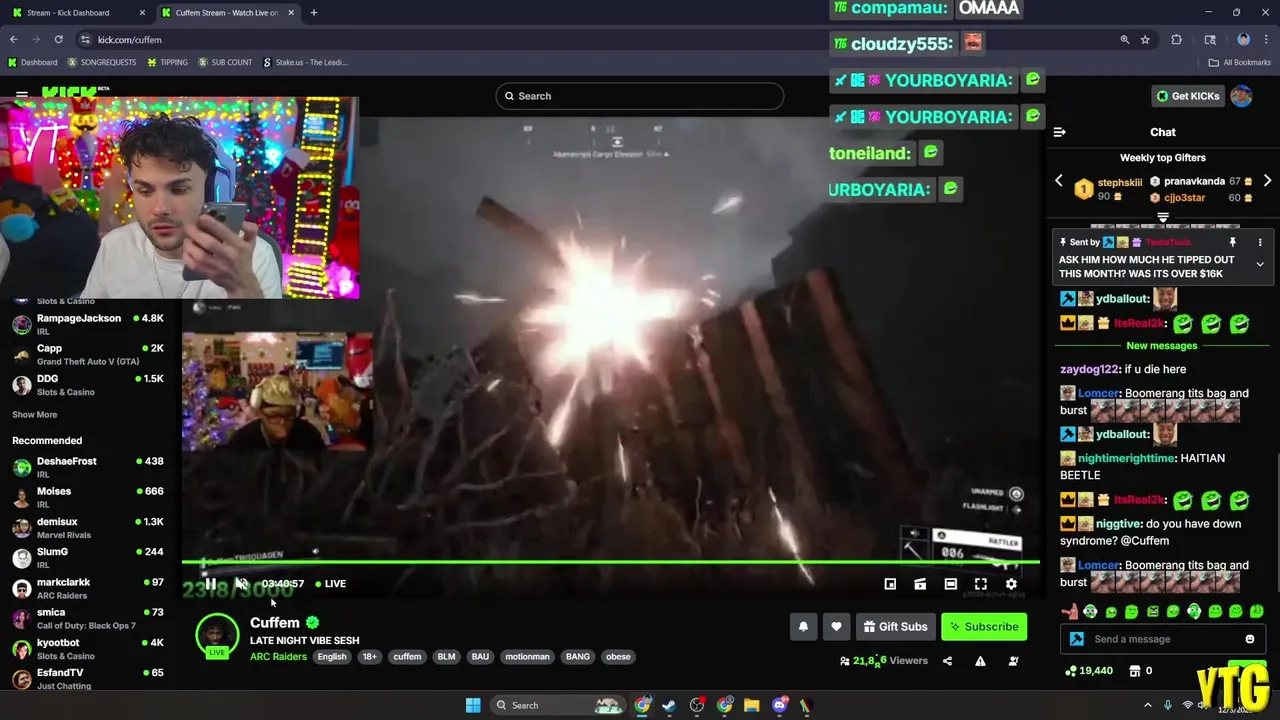Select the English tag
Screen dimensions: 1280x720
point(332,657)
